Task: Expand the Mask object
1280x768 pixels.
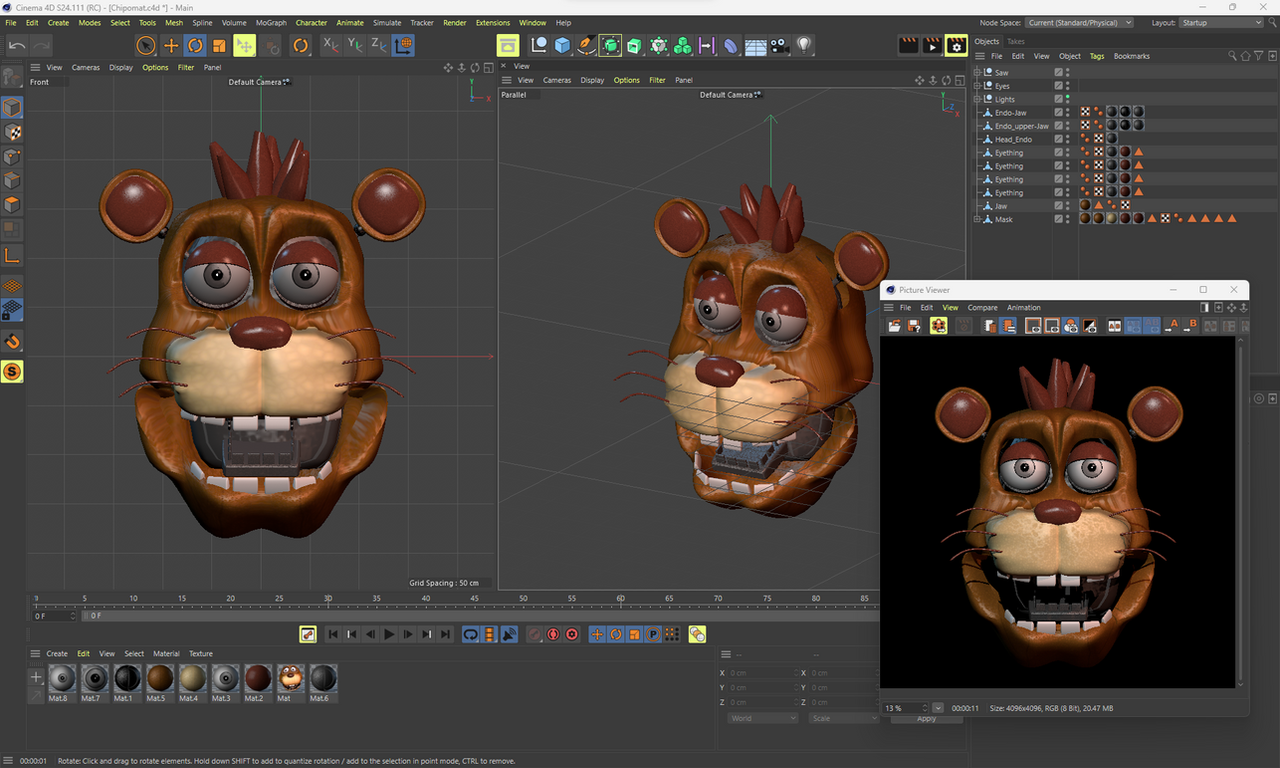Action: [977, 219]
